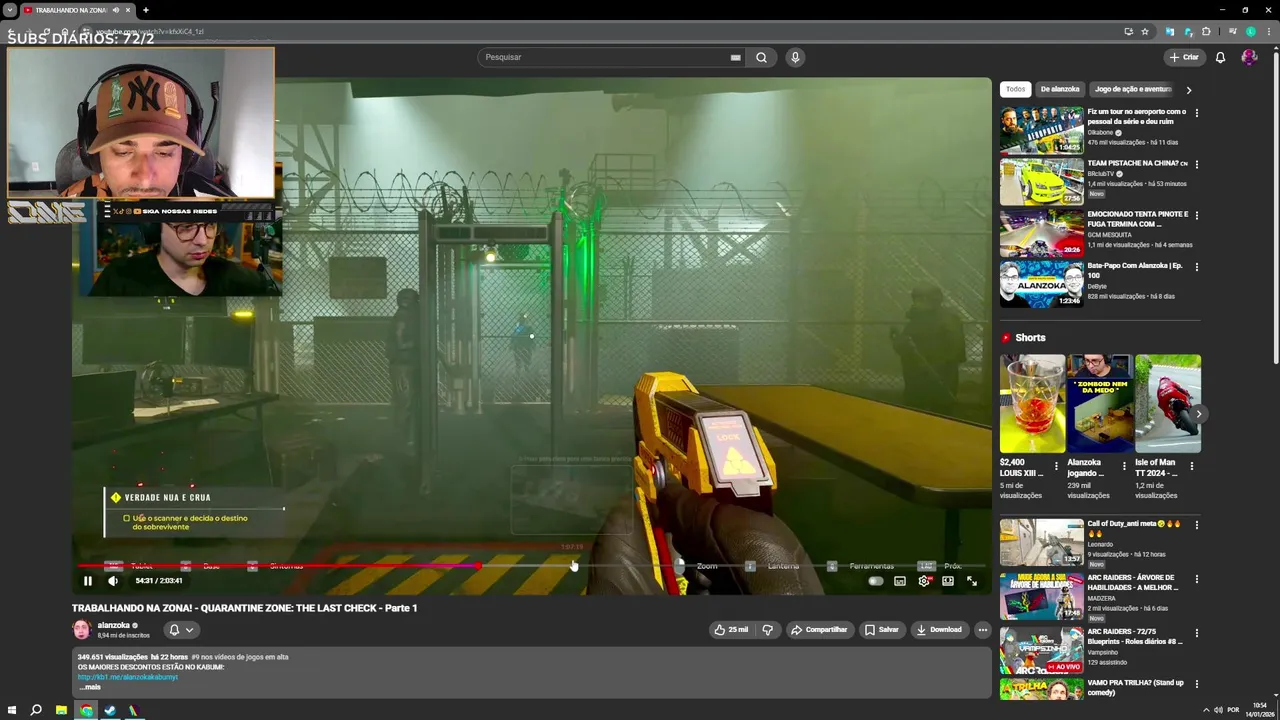Open video 'Fiz um tour no aeroporto'
1280x720 pixels.
pyautogui.click(x=1041, y=129)
